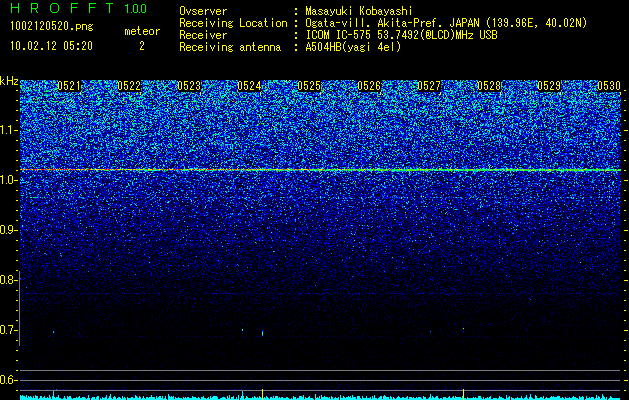629x400 pixels.
Task: Select the observer name Masayuki Kobayashi
Action: click(359, 11)
